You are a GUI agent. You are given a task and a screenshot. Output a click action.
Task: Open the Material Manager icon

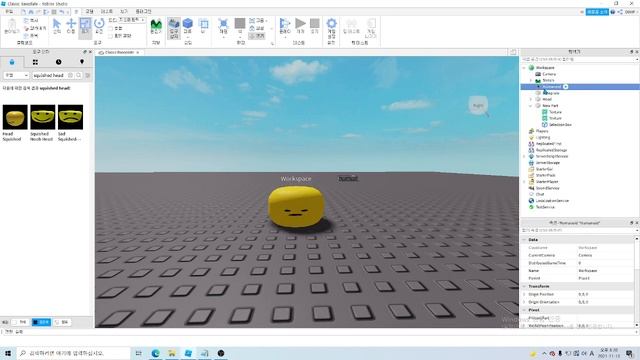click(x=223, y=25)
